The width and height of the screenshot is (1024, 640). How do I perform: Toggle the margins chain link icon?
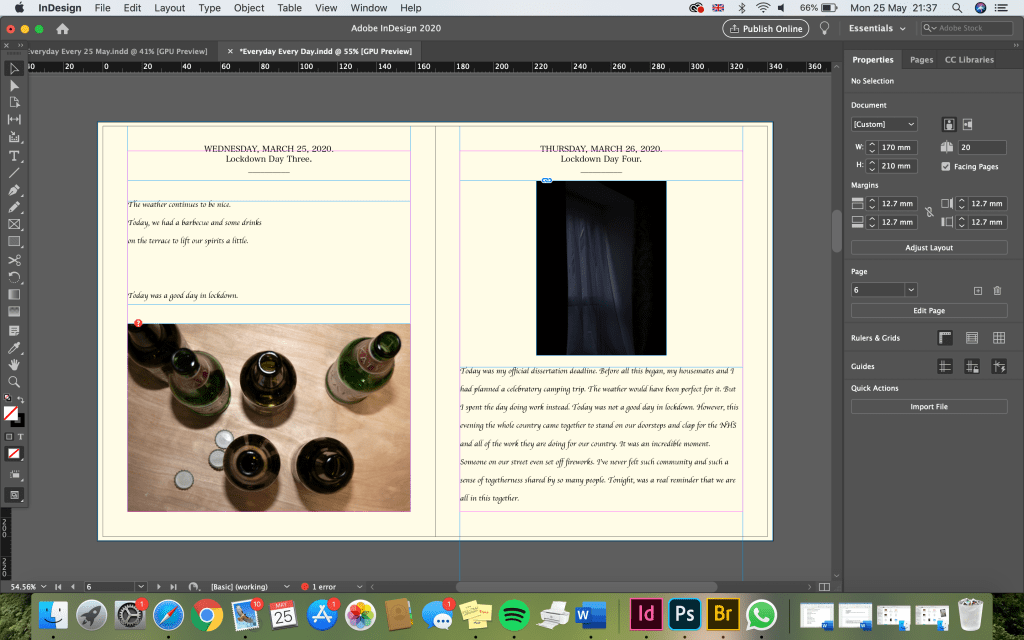[x=928, y=212]
